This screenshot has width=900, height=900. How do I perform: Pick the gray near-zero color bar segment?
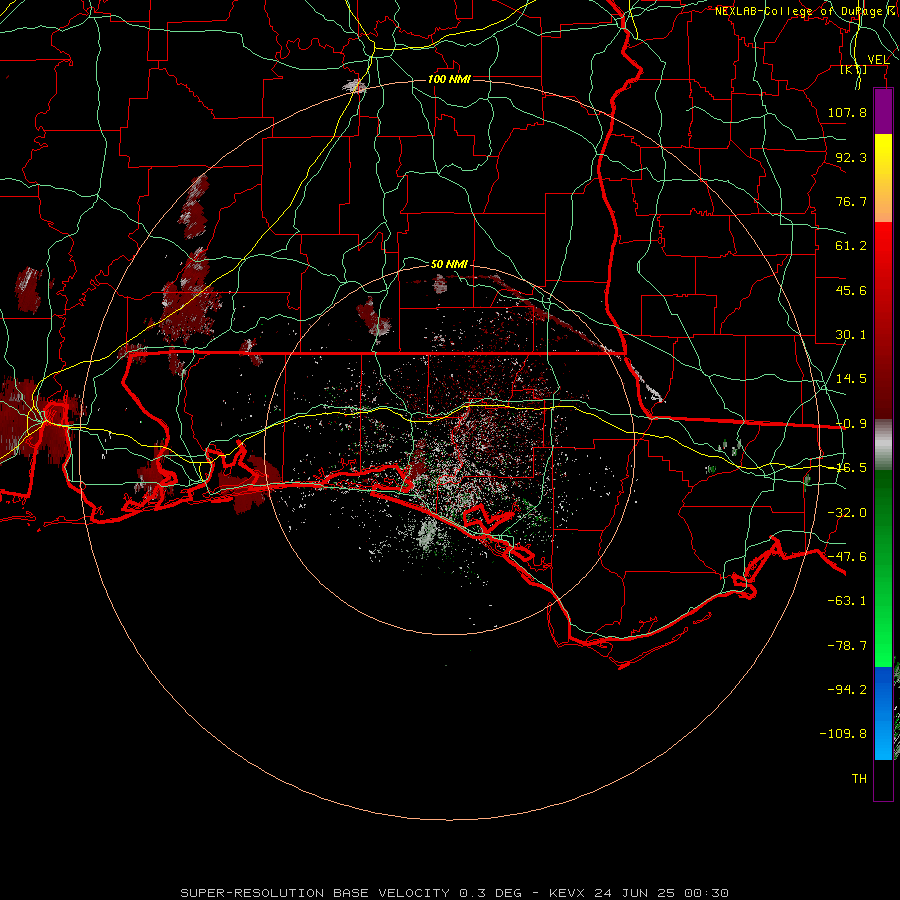coord(883,445)
